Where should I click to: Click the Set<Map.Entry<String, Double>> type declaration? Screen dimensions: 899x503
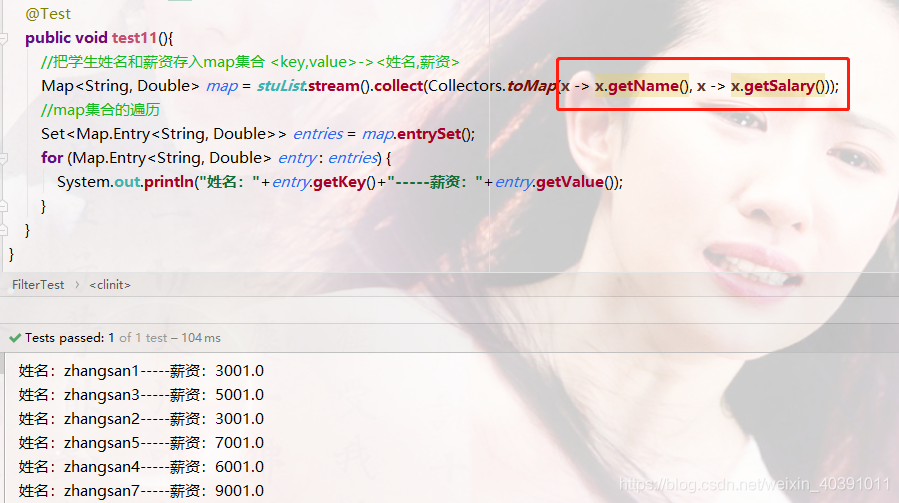(164, 134)
